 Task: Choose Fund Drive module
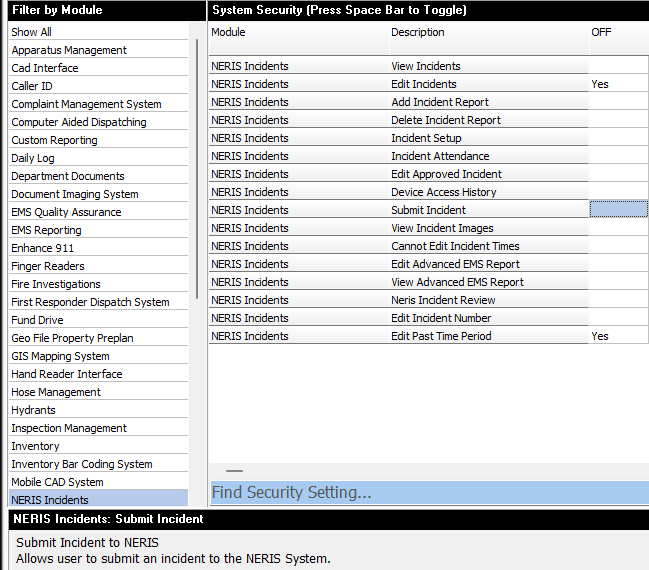pyautogui.click(x=99, y=320)
